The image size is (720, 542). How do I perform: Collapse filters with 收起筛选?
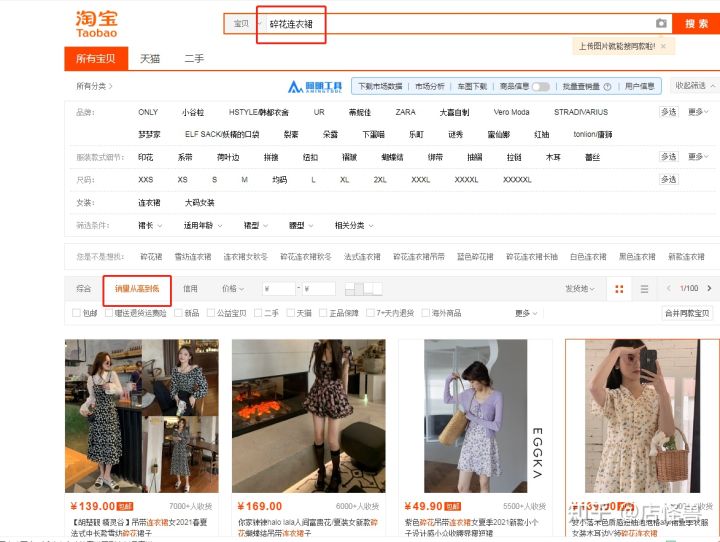click(694, 86)
